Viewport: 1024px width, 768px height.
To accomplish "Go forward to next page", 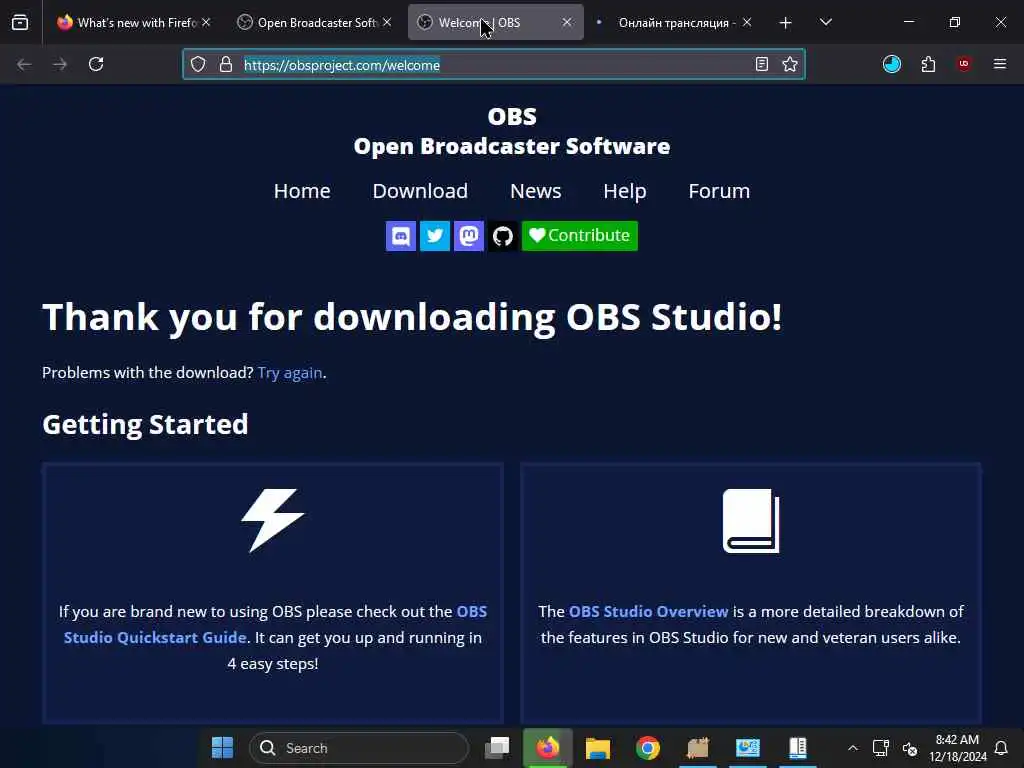I will [60, 64].
